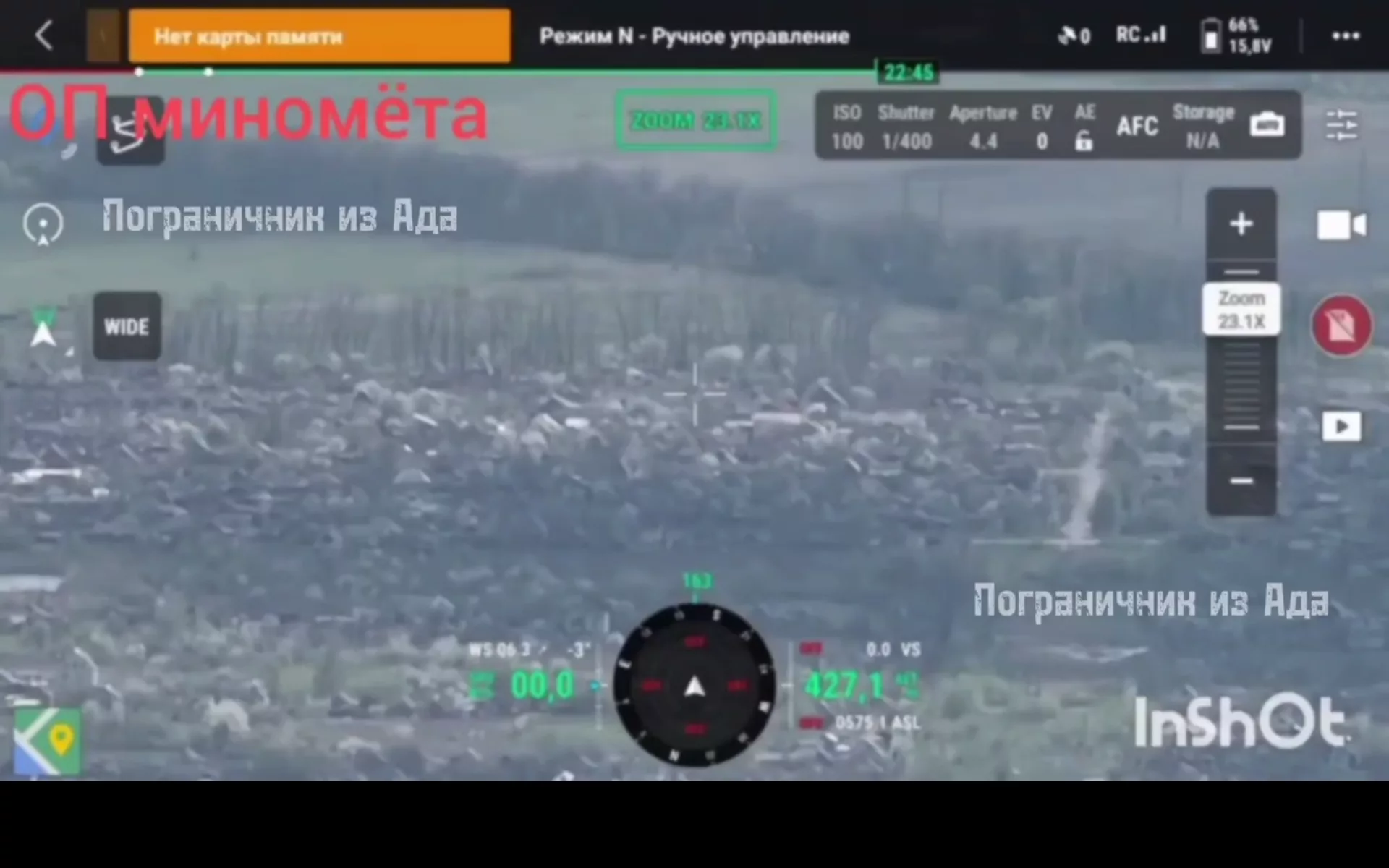Open the three-dots more menu
Image resolution: width=1389 pixels, height=868 pixels.
(1345, 36)
